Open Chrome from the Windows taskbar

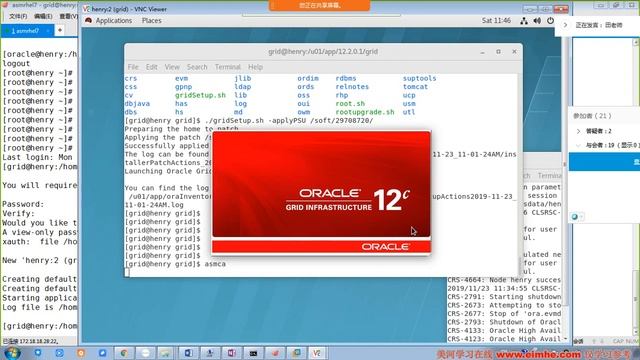(x=124, y=353)
